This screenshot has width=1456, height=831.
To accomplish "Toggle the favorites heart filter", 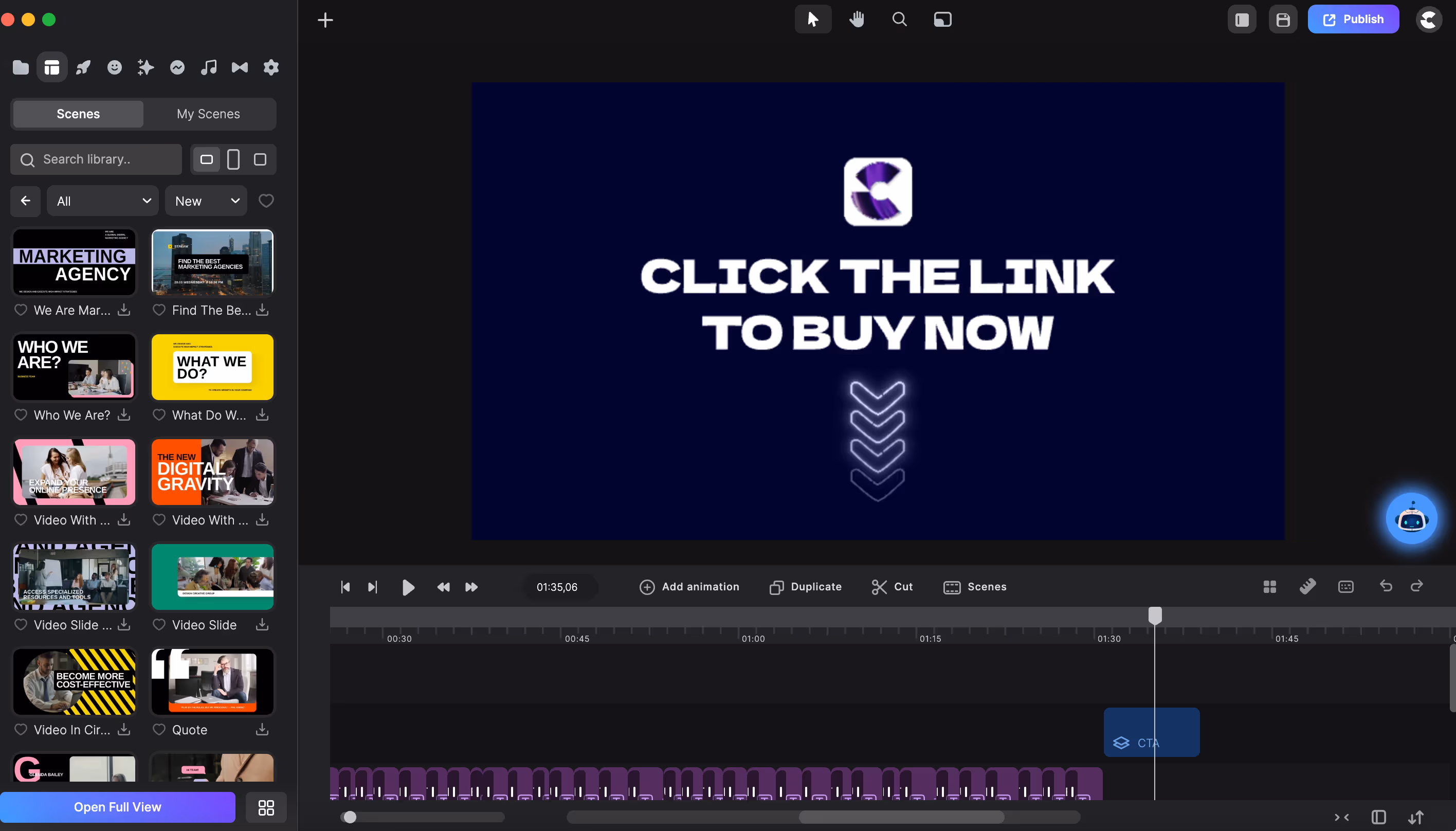I will coord(266,201).
